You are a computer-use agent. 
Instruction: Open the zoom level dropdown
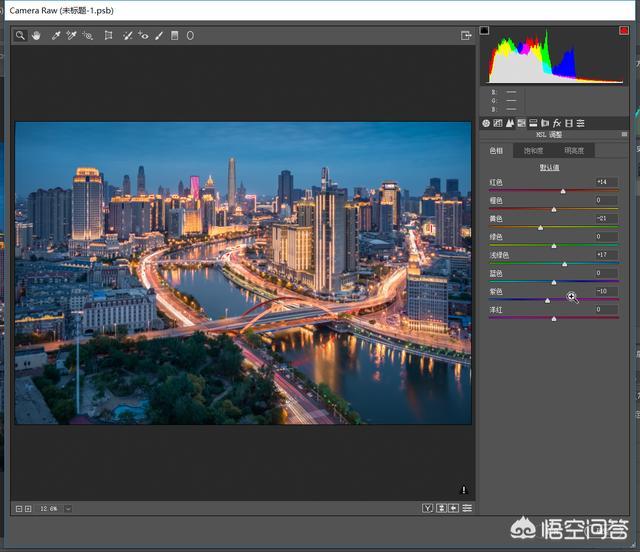click(68, 509)
